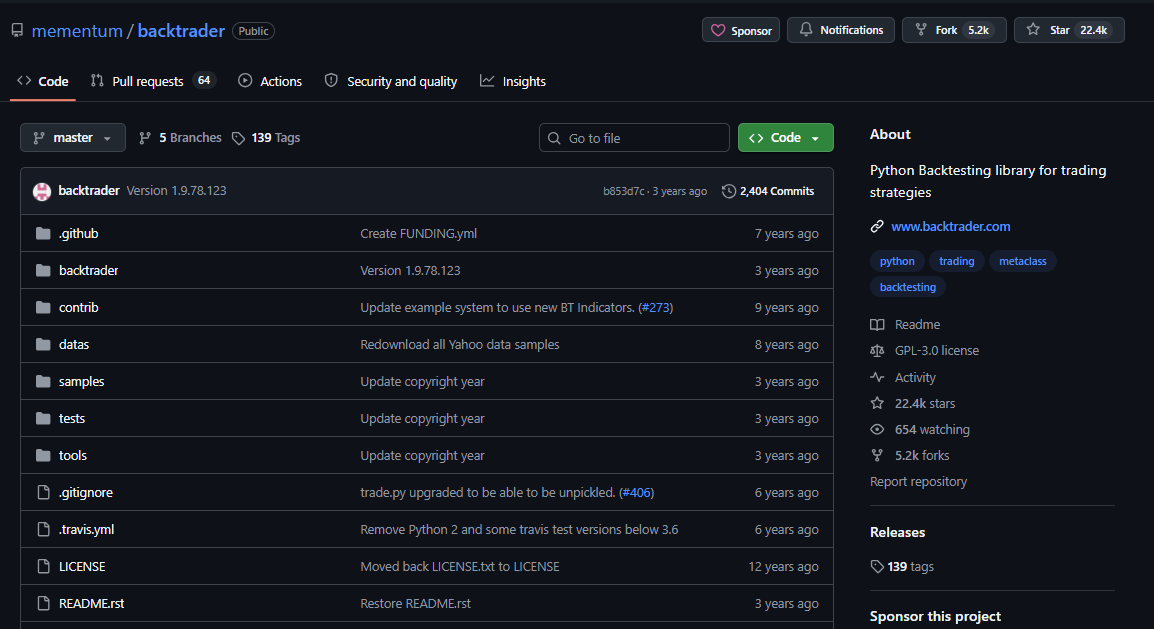The width and height of the screenshot is (1154, 629).
Task: Click the link icon beside www.backtrader.com
Action: tap(877, 227)
